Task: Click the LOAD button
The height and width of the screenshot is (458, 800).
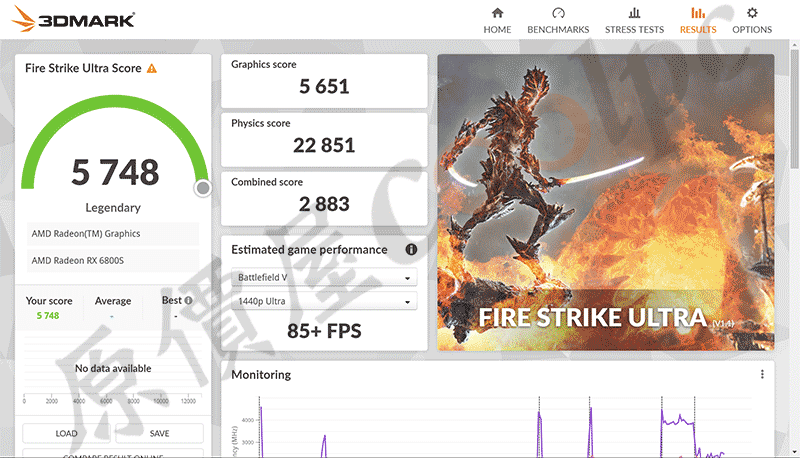Action: point(66,434)
